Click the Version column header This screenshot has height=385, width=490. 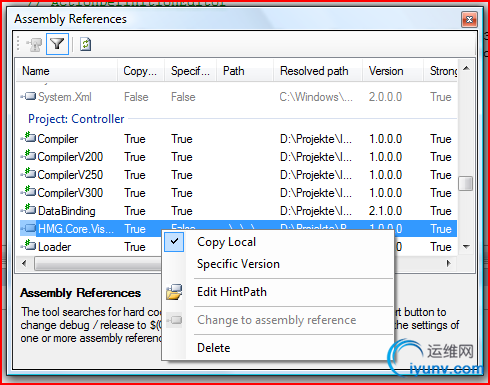point(393,71)
